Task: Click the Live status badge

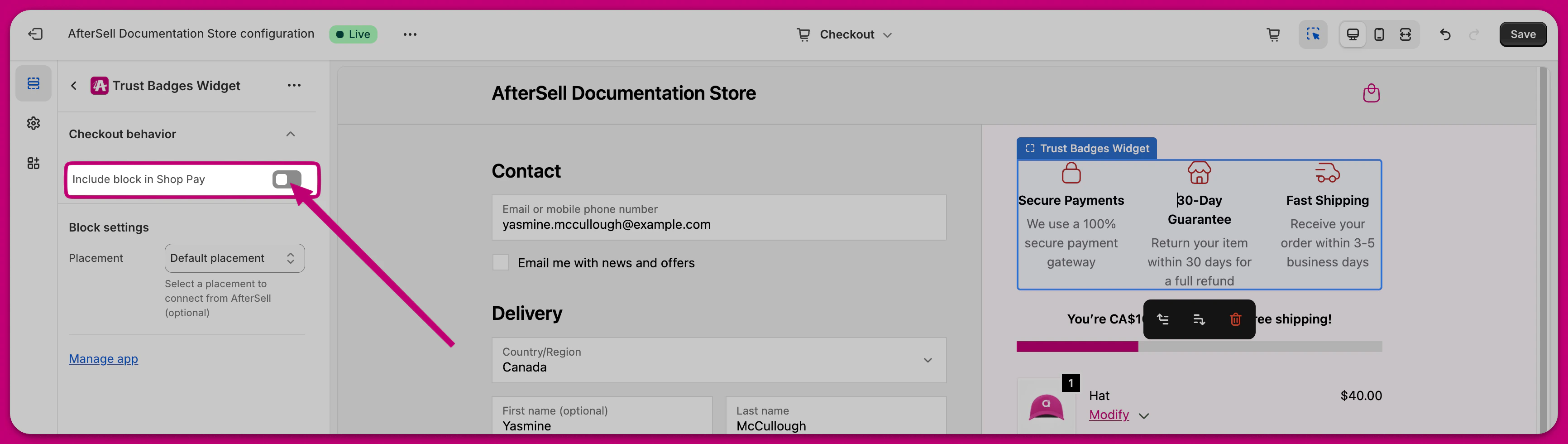Action: (x=353, y=34)
